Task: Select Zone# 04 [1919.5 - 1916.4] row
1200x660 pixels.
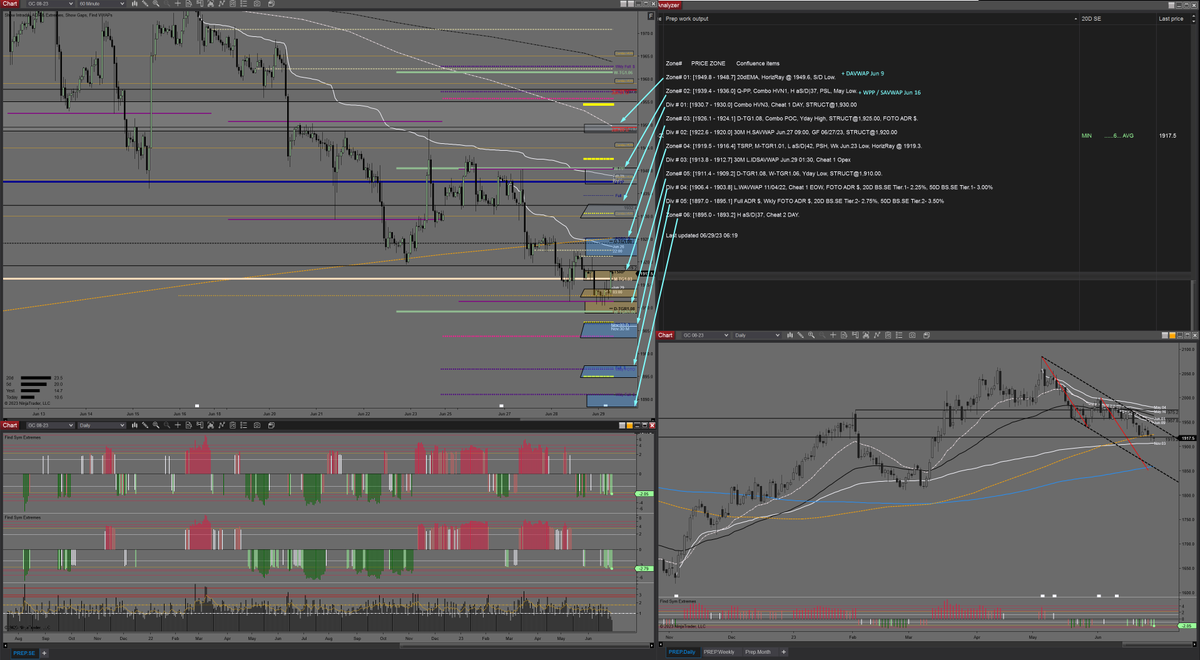Action: point(793,146)
